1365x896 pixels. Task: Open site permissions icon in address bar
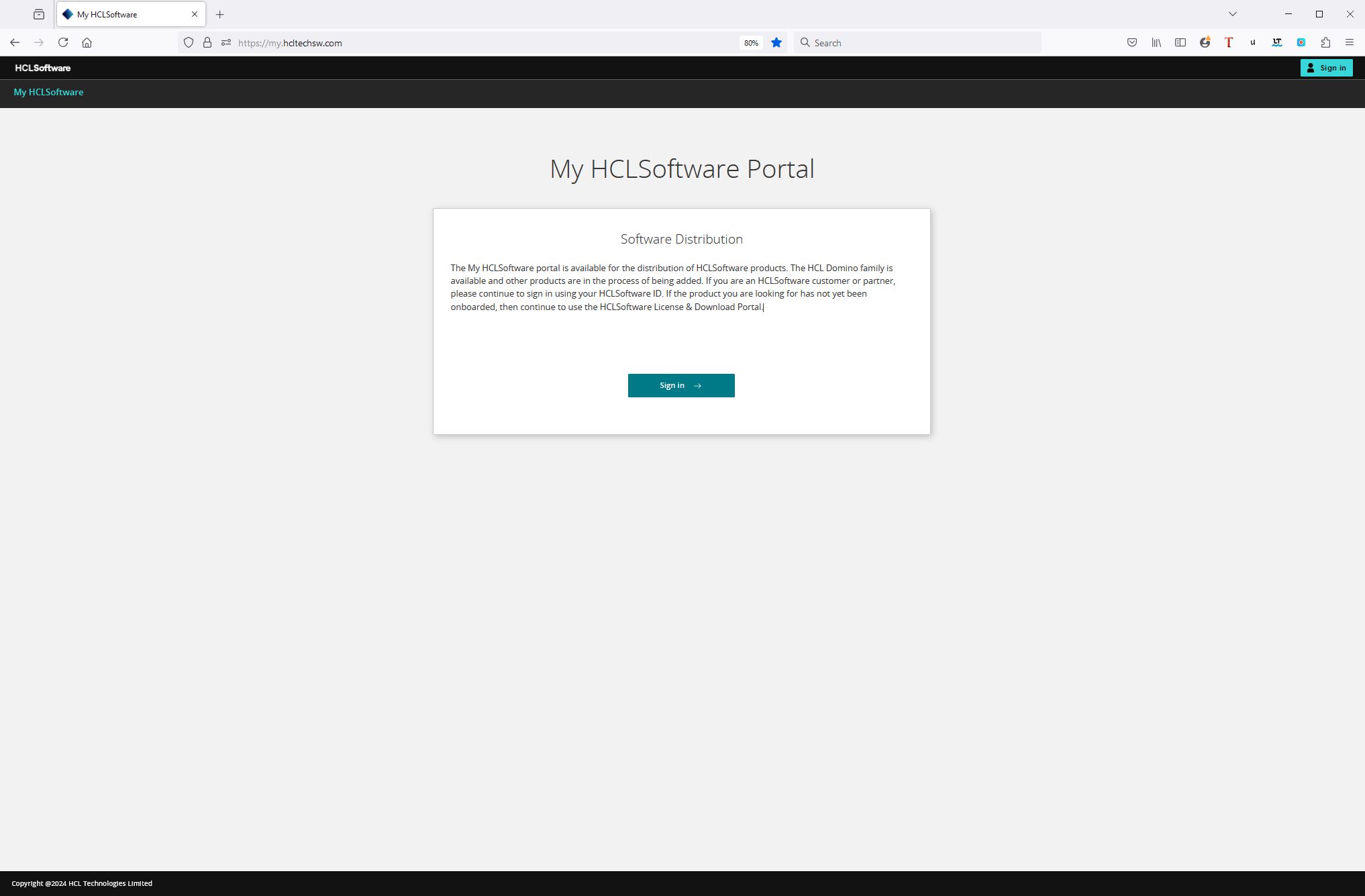(226, 42)
